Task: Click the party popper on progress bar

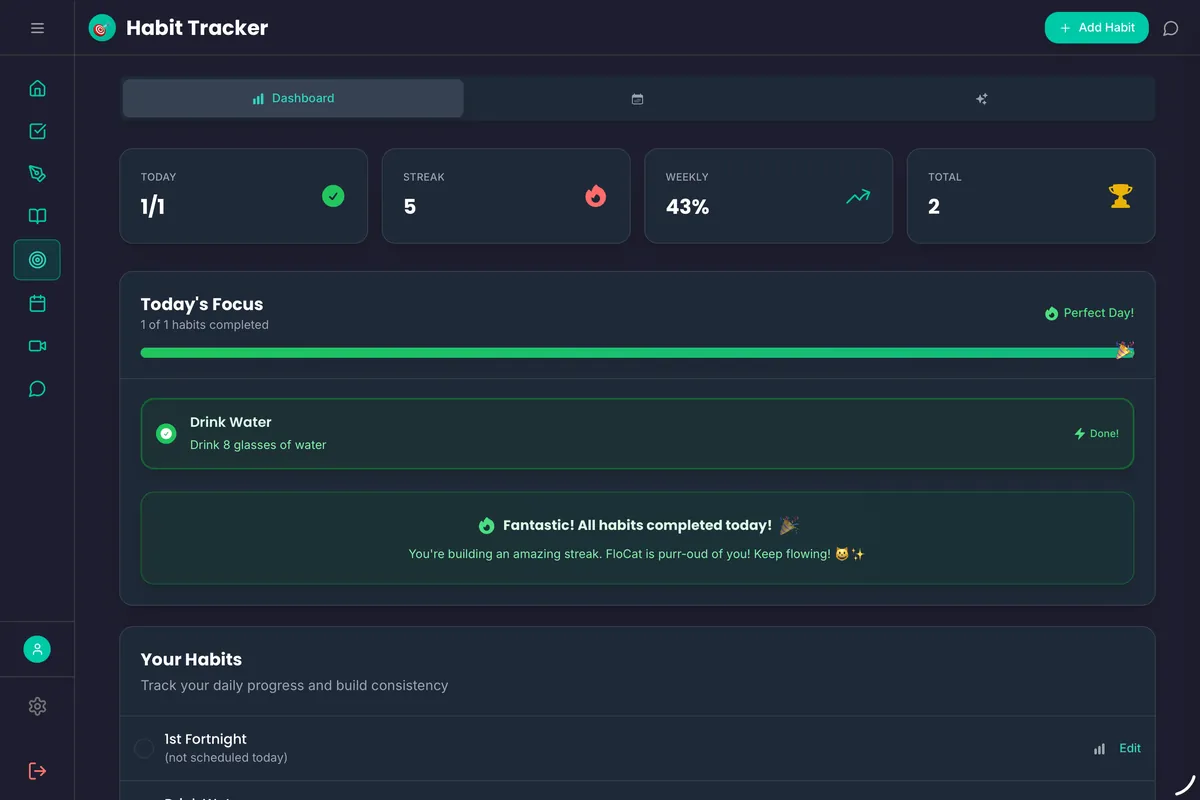Action: (x=1125, y=350)
